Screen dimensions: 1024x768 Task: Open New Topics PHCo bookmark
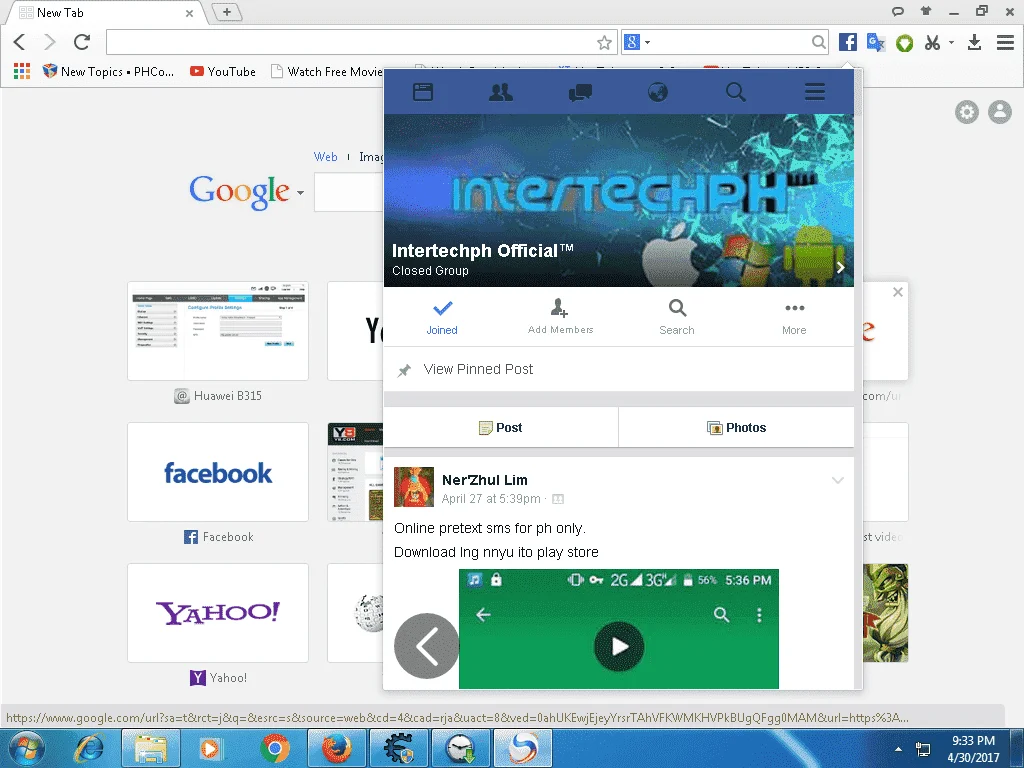click(x=108, y=71)
